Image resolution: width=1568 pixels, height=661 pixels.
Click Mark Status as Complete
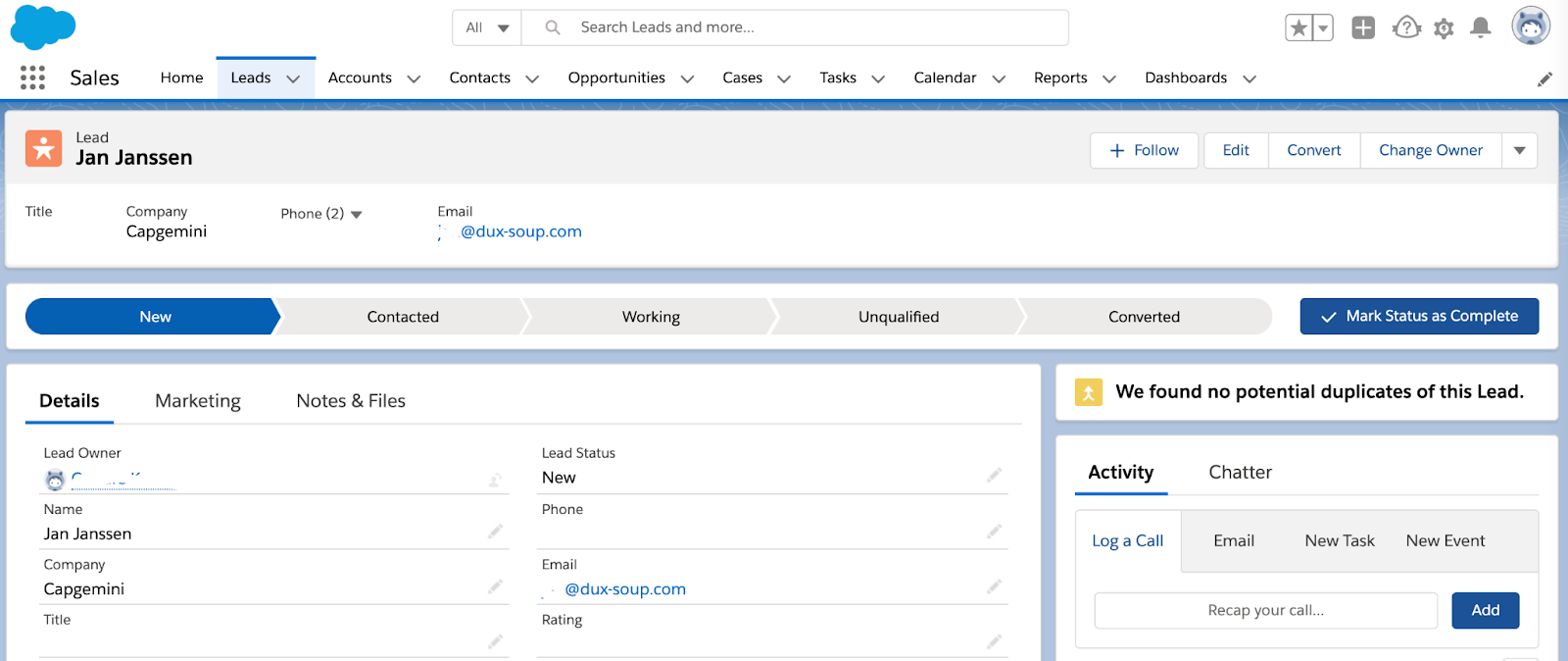[x=1419, y=317]
